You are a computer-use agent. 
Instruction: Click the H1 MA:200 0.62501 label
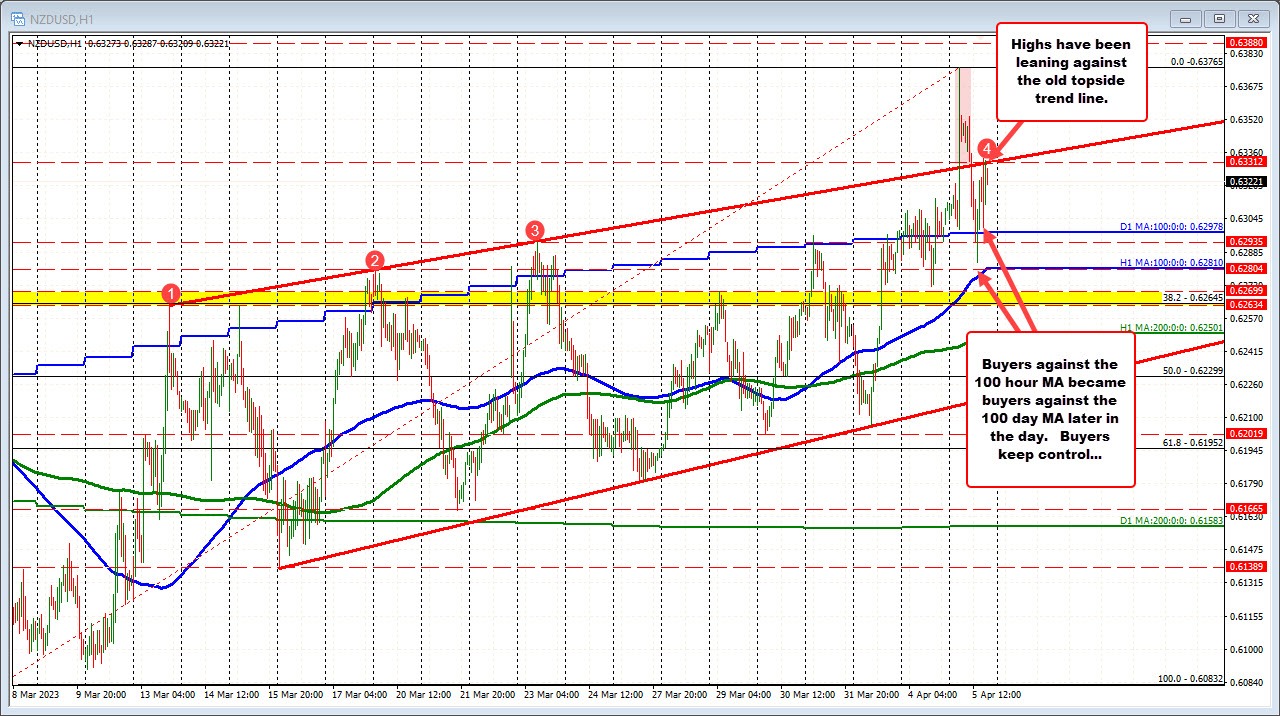pos(1171,327)
